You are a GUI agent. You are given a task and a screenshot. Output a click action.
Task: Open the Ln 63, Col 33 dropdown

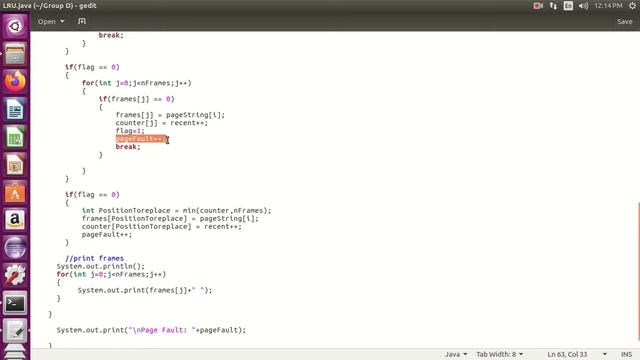(577, 354)
